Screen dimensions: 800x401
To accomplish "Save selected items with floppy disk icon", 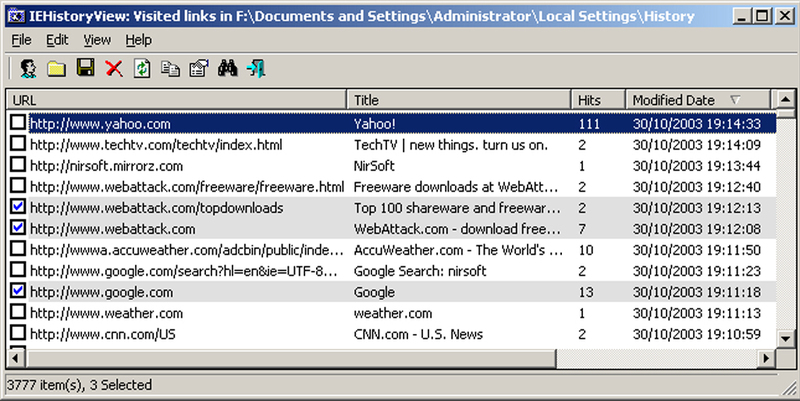I will click(85, 67).
